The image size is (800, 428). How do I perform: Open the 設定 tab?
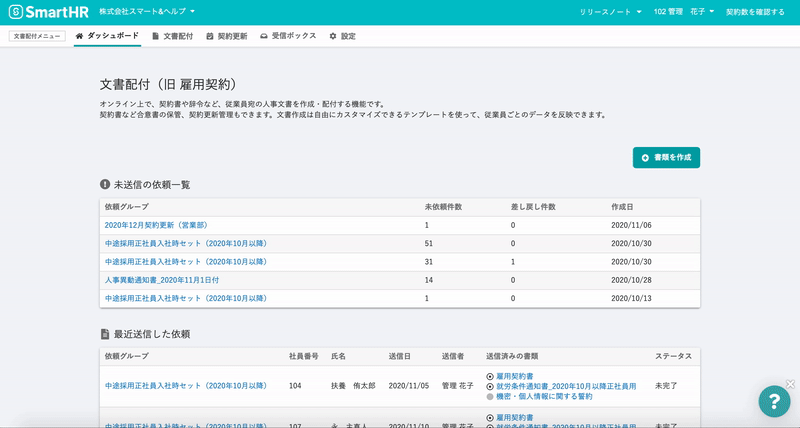coord(342,36)
